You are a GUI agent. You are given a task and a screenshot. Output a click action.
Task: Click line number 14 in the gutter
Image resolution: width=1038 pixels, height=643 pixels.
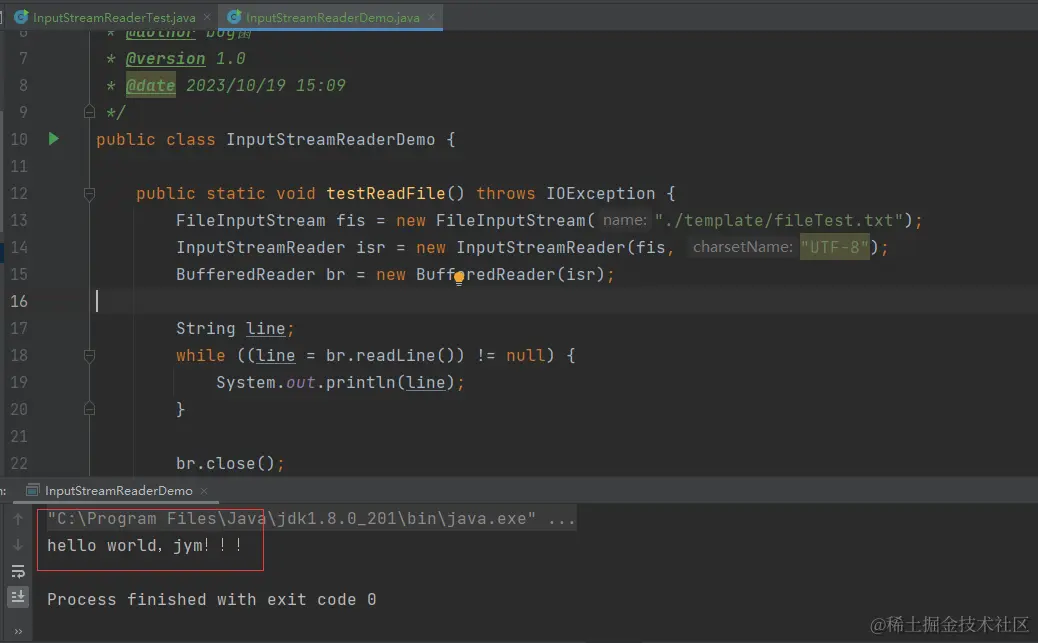pos(19,247)
